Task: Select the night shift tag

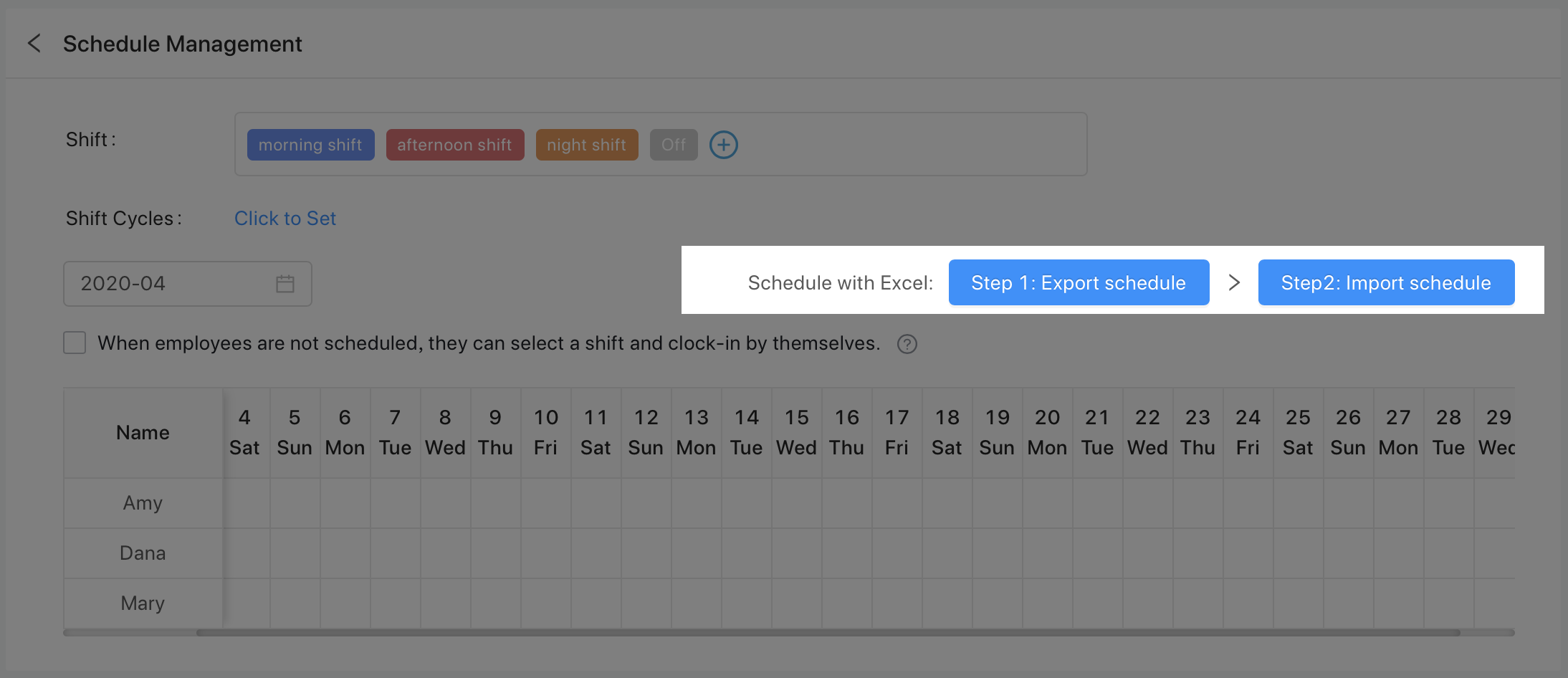Action: pos(586,145)
